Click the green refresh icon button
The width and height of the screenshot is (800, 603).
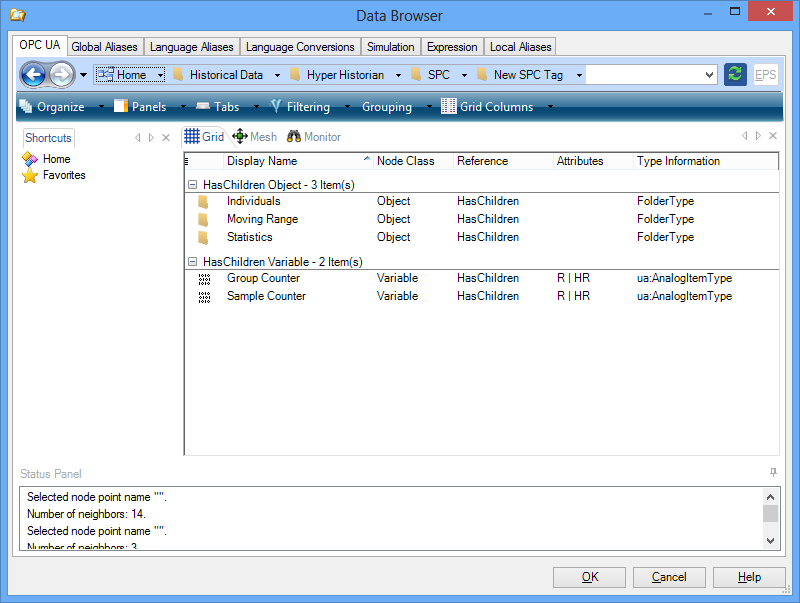(x=735, y=74)
